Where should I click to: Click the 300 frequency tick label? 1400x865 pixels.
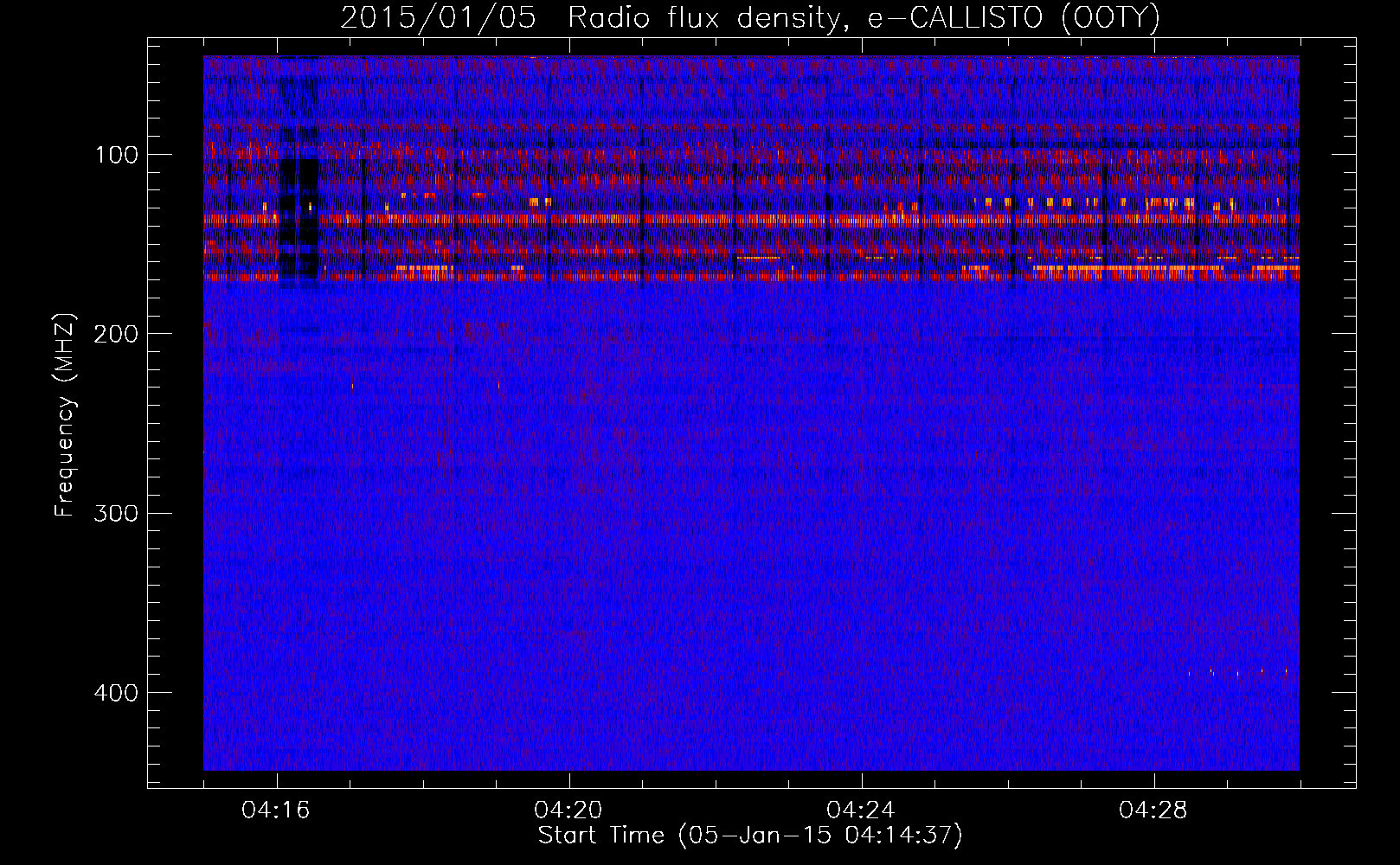115,513
